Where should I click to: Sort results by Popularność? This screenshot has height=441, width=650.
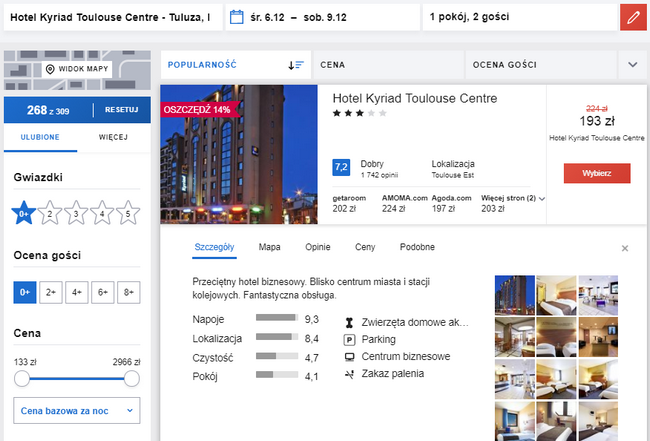236,65
